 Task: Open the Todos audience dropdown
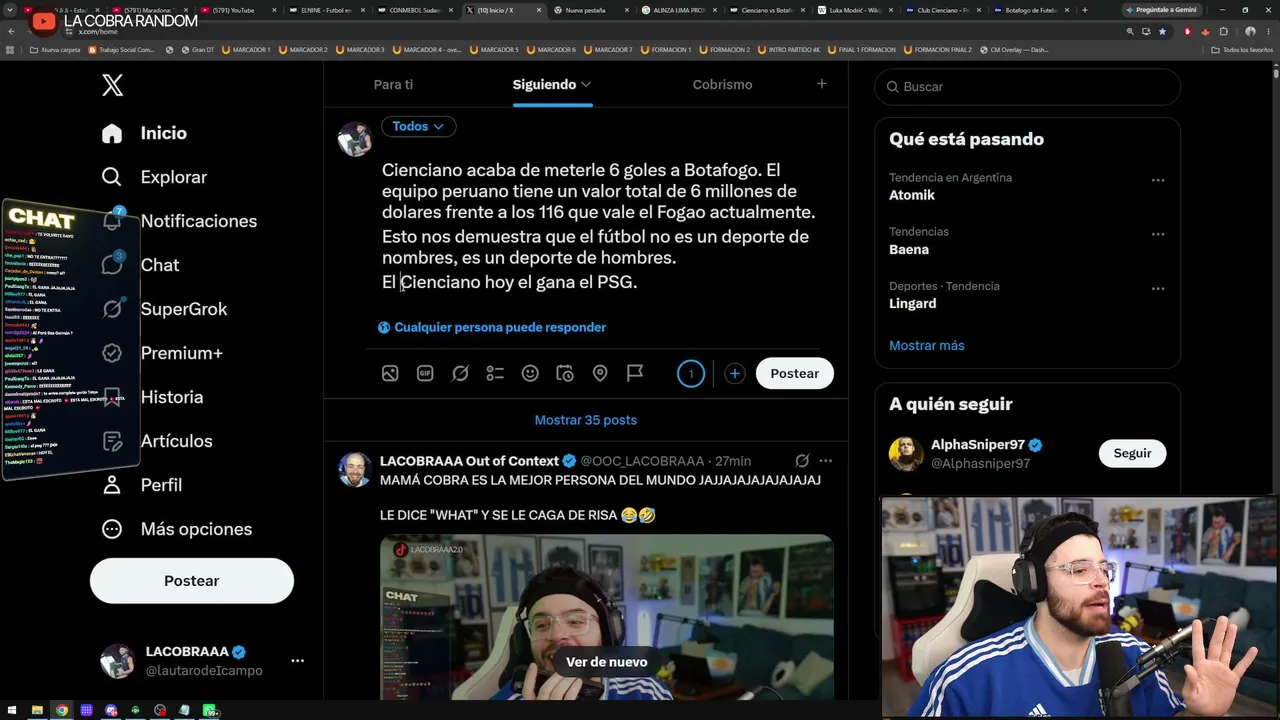point(418,126)
